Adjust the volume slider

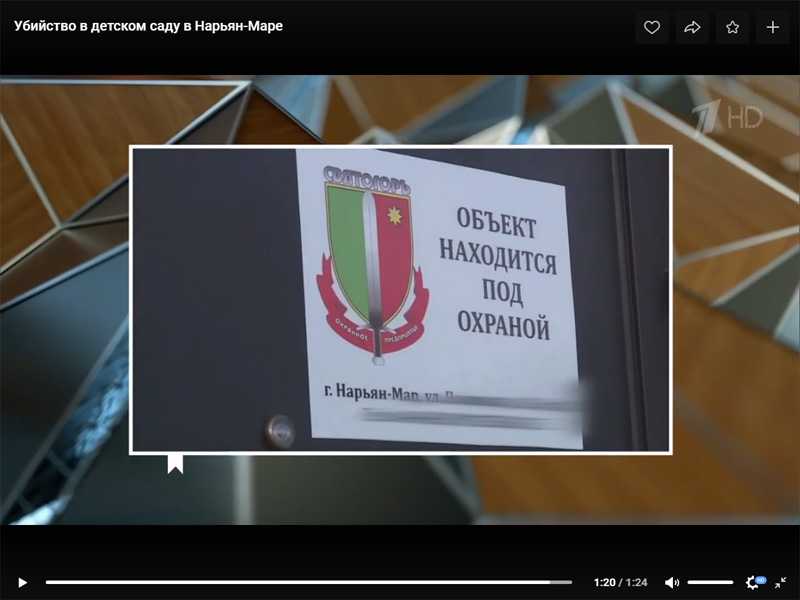(710, 582)
